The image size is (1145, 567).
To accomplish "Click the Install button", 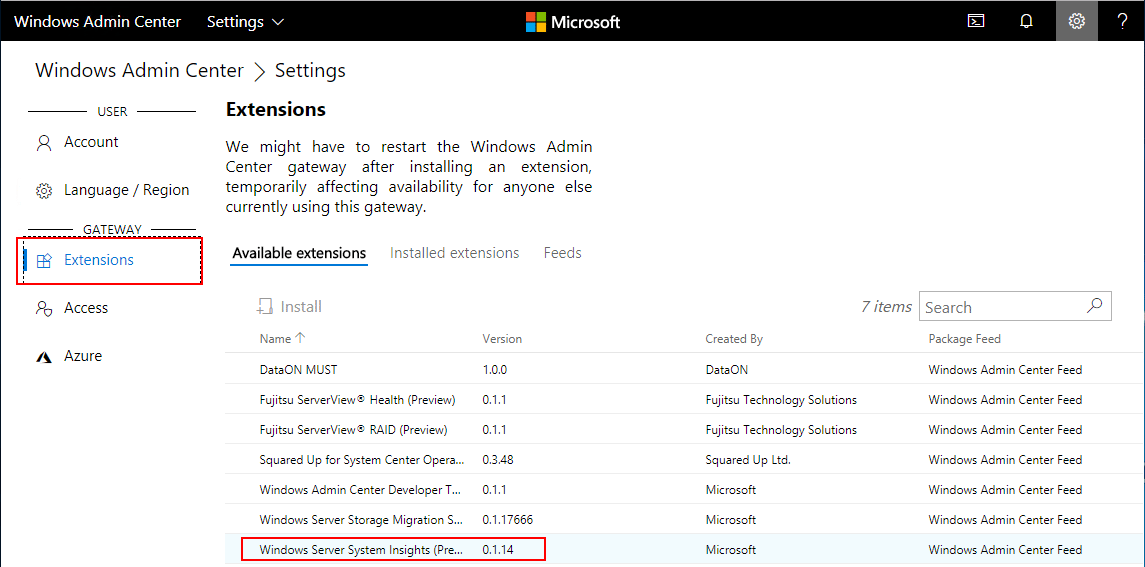I will pyautogui.click(x=290, y=307).
